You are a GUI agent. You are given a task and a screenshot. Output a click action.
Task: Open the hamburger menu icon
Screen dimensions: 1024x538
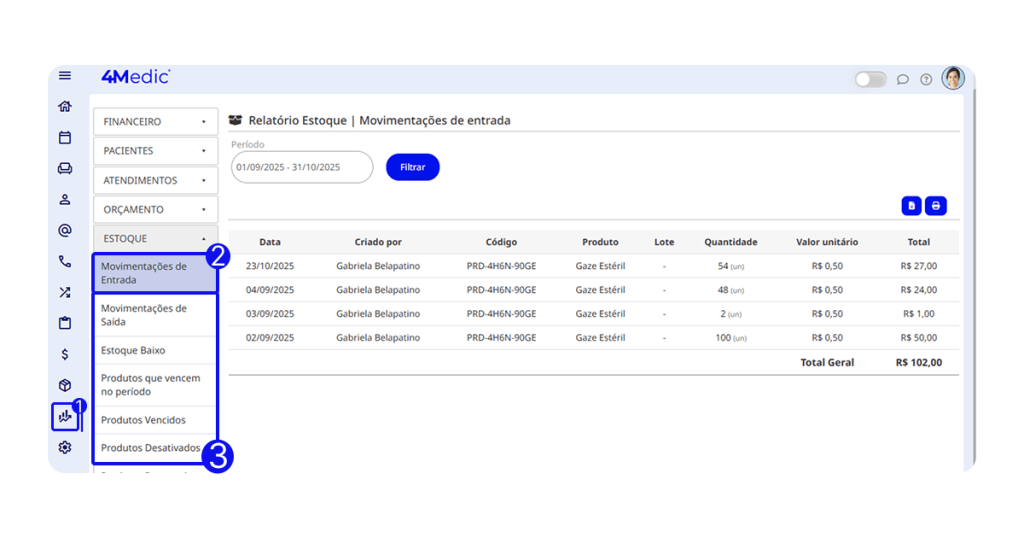pos(65,76)
